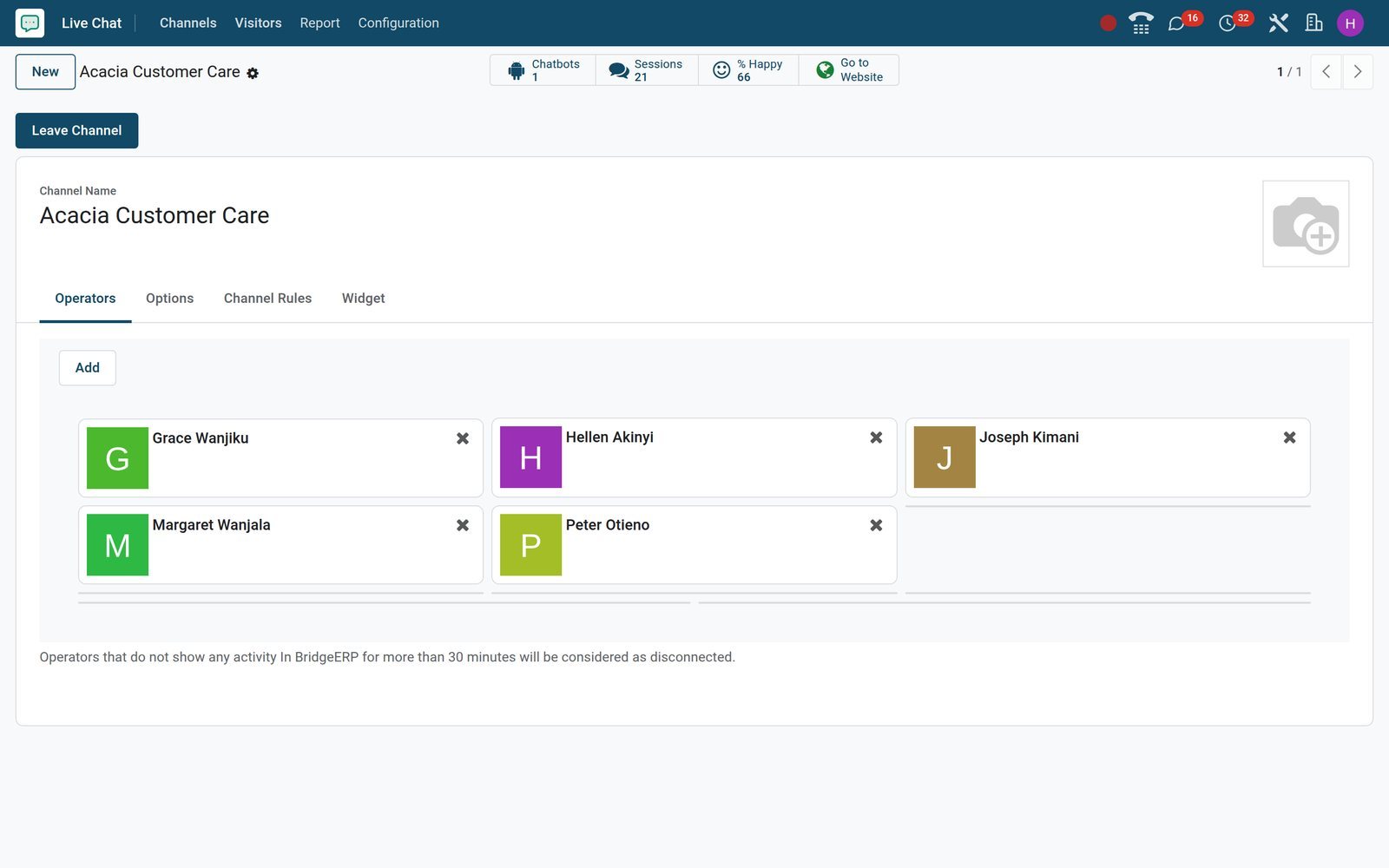Viewport: 1389px width, 868px height.
Task: Remove Grace Wanjiku from operators
Action: tap(463, 438)
